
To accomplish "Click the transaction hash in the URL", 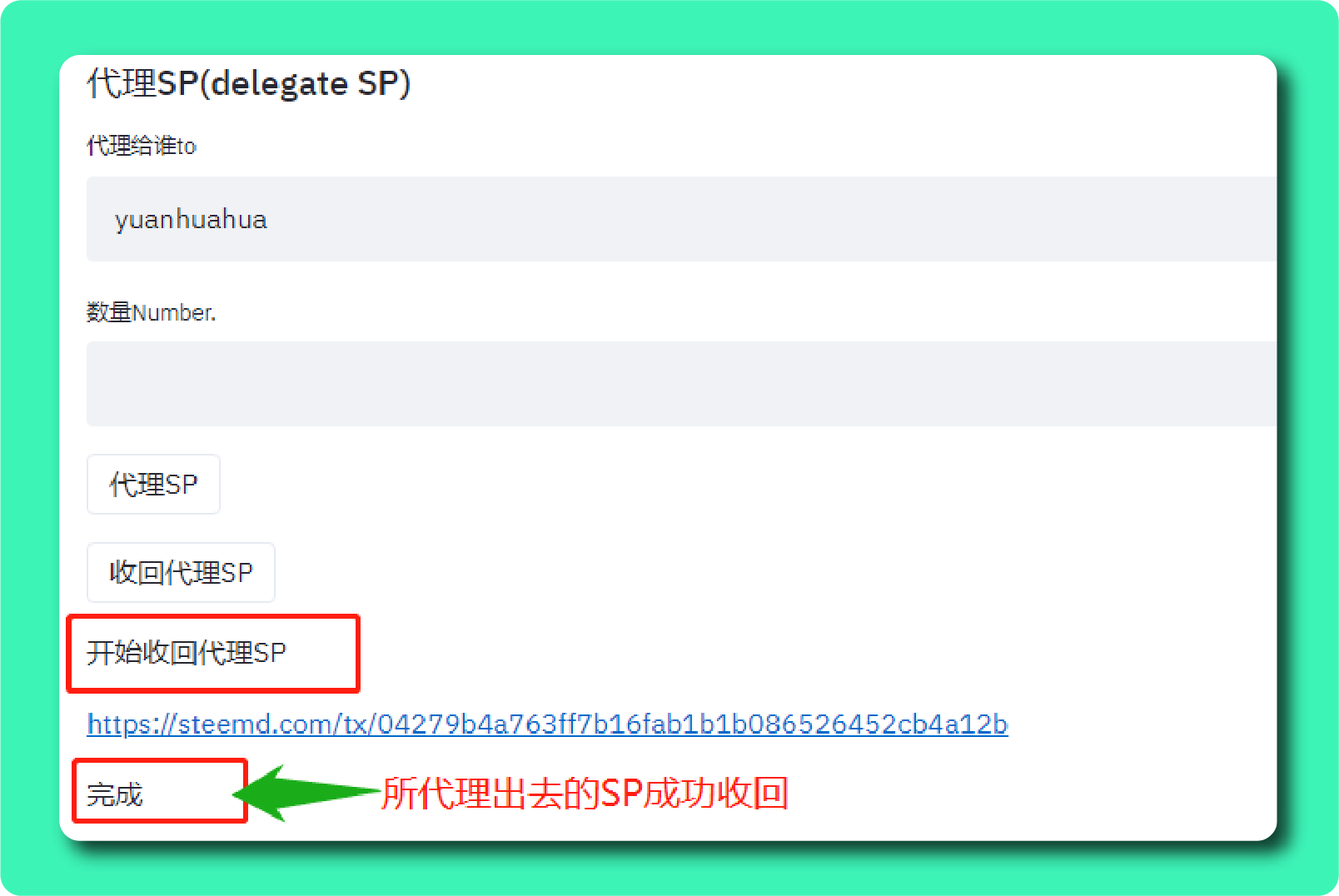I will [693, 724].
